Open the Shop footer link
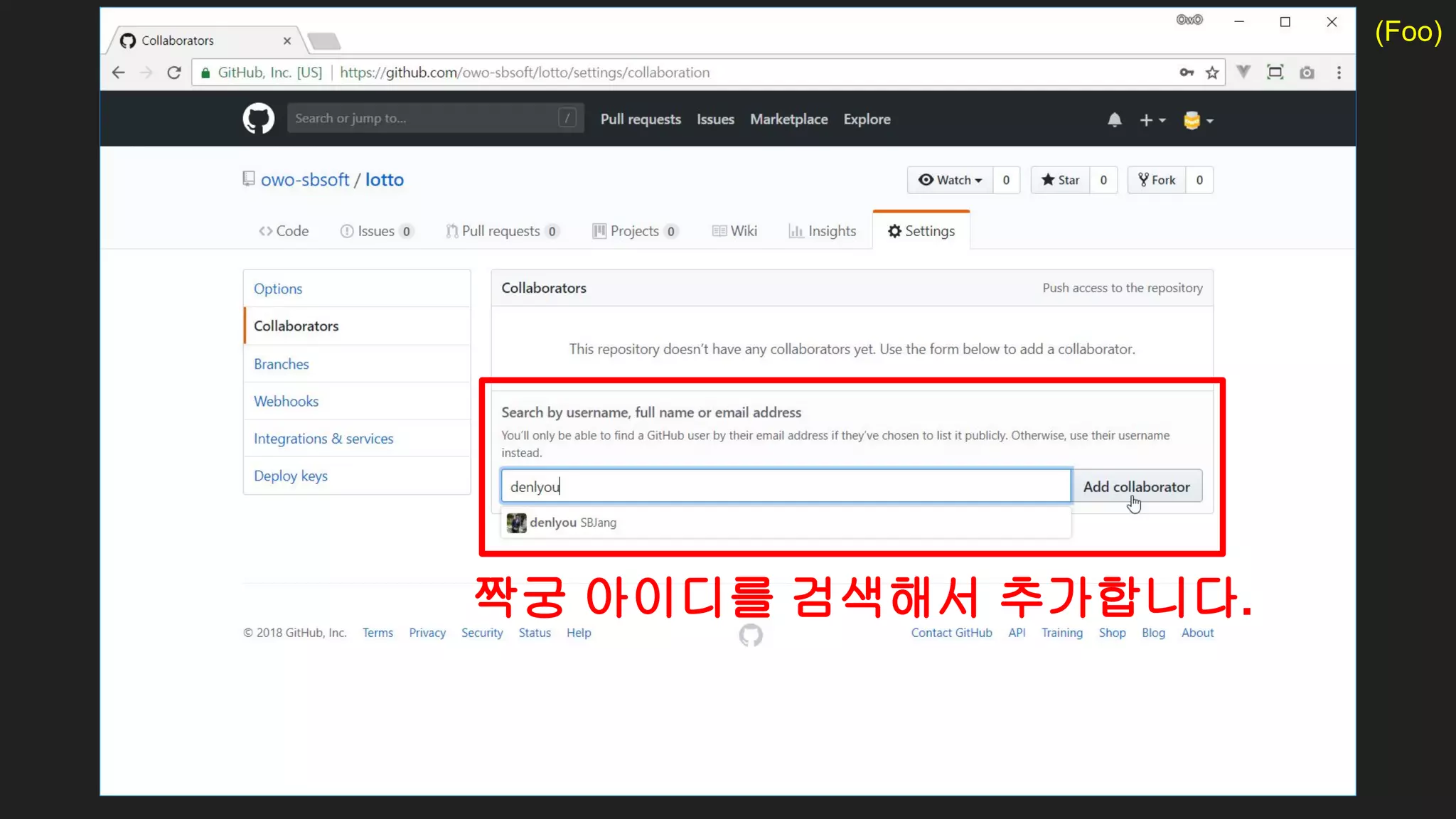Viewport: 1456px width, 819px height. tap(1112, 633)
